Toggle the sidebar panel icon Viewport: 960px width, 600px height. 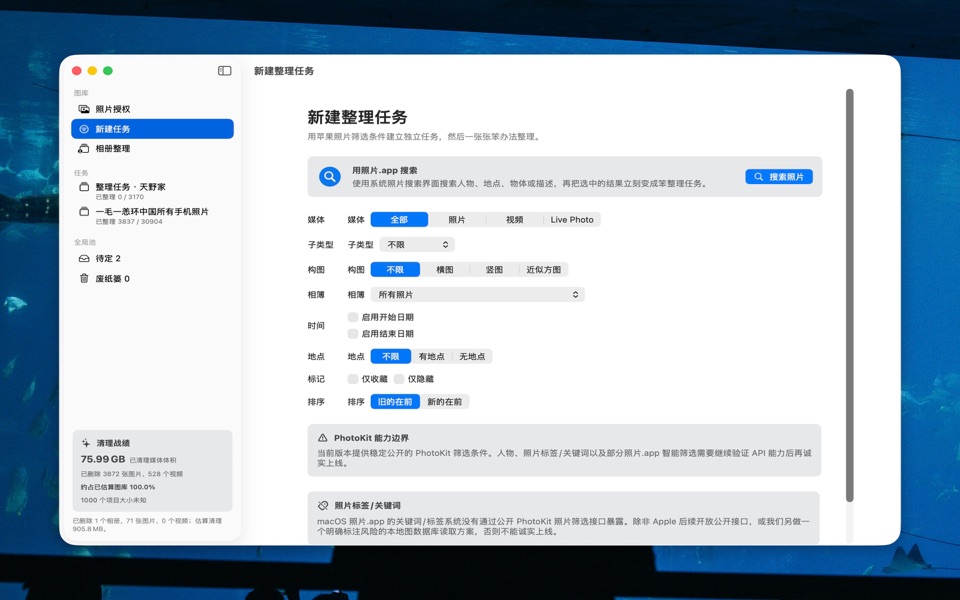tap(225, 71)
